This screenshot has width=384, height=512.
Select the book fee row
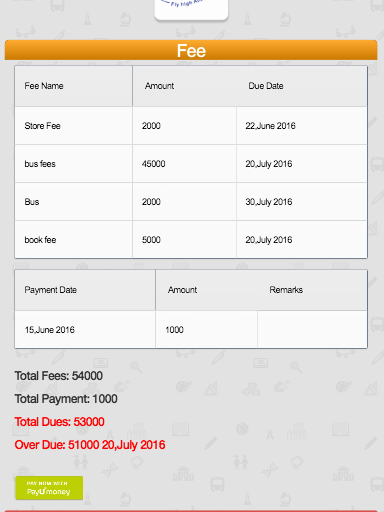191,240
